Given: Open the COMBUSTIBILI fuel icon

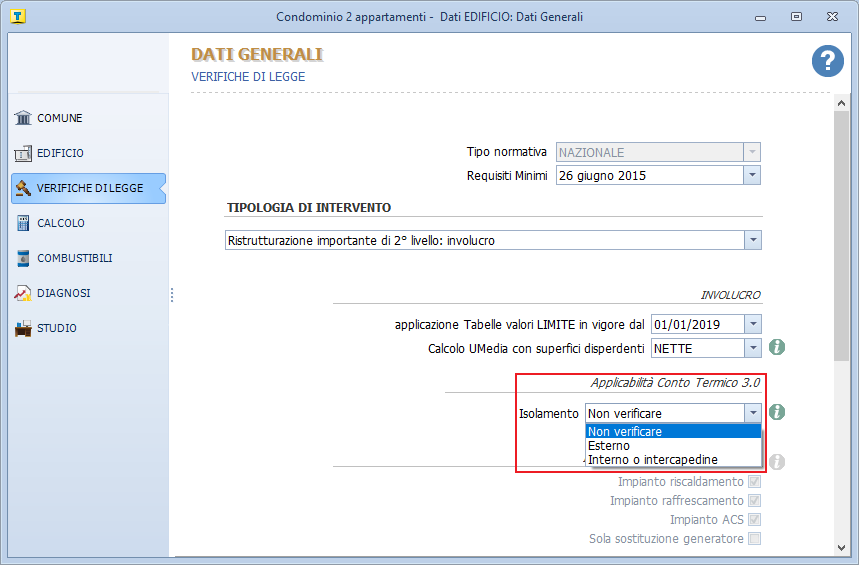Looking at the screenshot, I should tap(23, 258).
